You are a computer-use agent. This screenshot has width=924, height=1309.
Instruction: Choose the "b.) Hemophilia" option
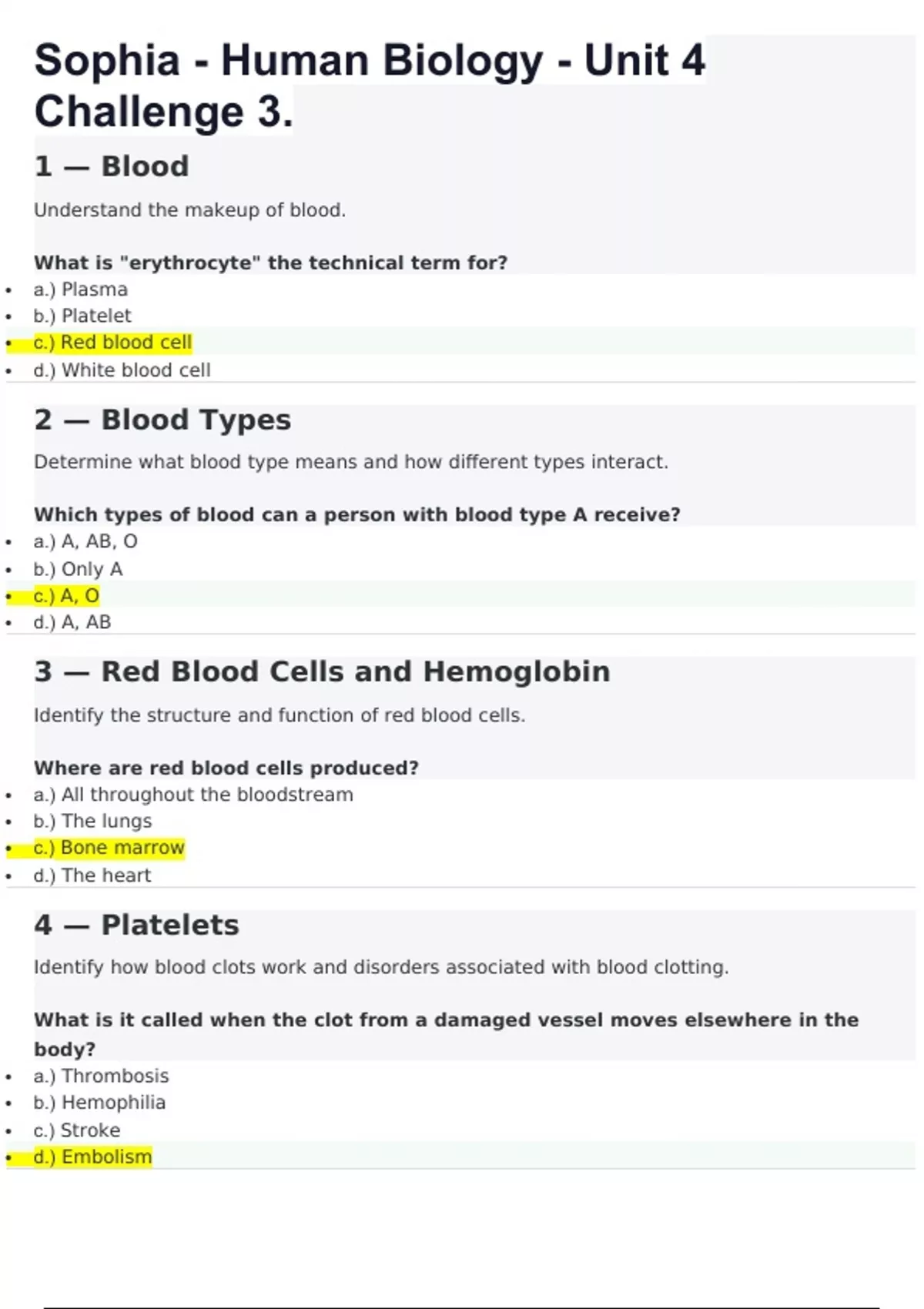99,1103
